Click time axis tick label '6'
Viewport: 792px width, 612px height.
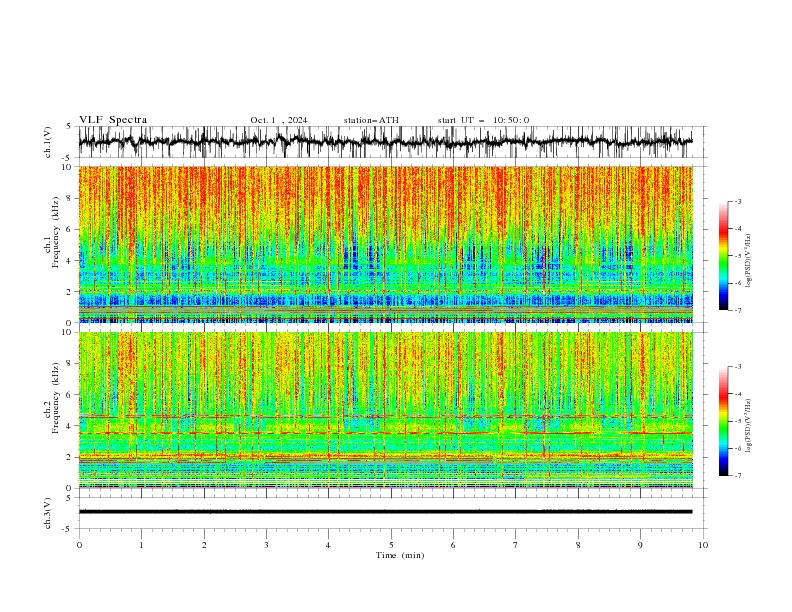pos(453,545)
